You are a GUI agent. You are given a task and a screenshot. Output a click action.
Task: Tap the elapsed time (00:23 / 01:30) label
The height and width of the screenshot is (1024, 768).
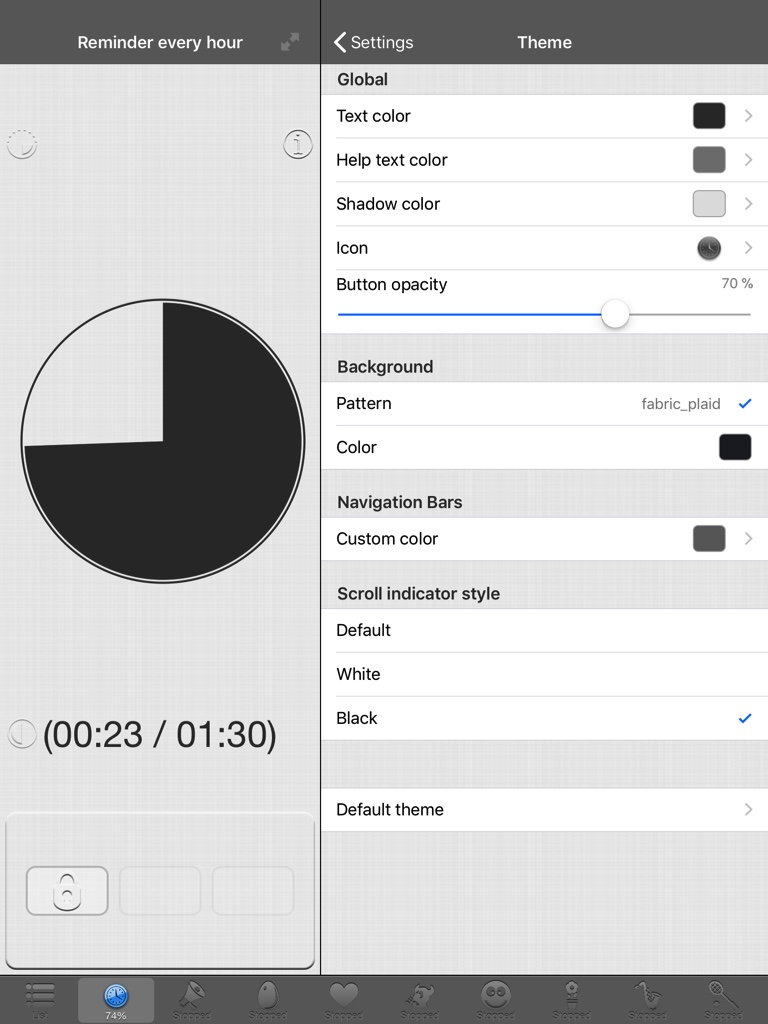click(160, 735)
